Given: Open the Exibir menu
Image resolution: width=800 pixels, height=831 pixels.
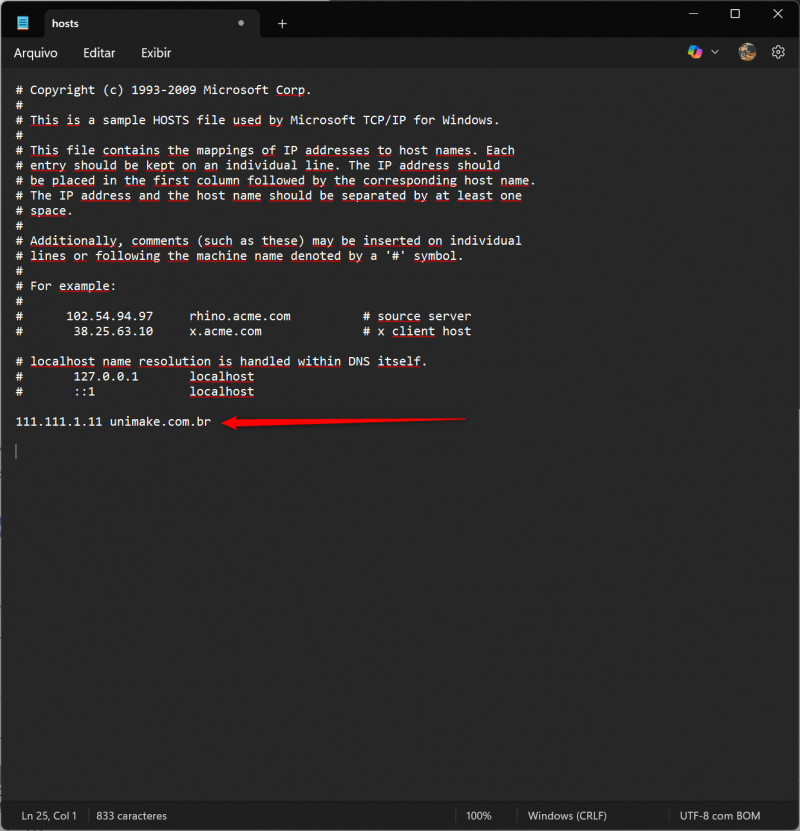Looking at the screenshot, I should (x=155, y=52).
